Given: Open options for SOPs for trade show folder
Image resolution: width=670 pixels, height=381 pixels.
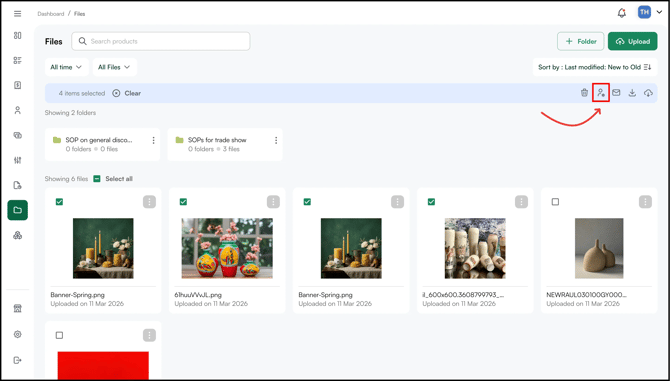Looking at the screenshot, I should [276, 141].
